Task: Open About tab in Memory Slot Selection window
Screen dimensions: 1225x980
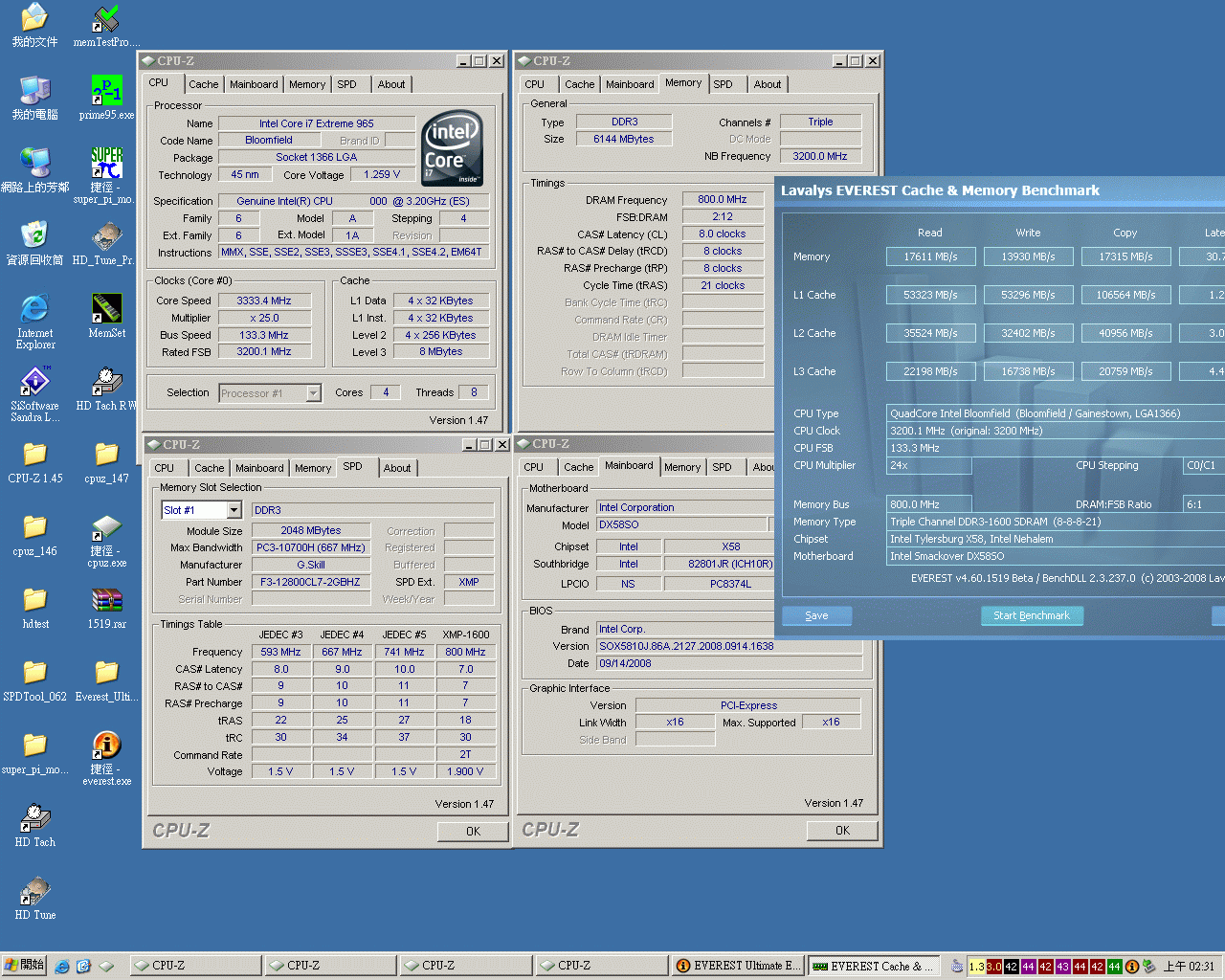Action: pos(397,468)
